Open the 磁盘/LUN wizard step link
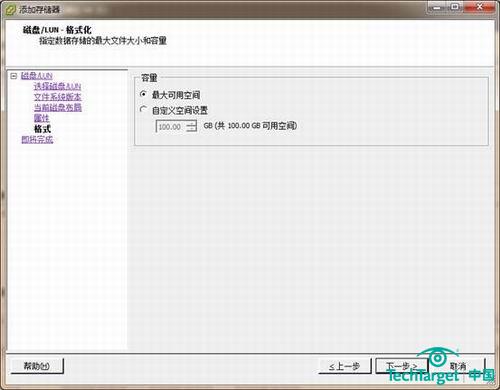 [x=37, y=76]
